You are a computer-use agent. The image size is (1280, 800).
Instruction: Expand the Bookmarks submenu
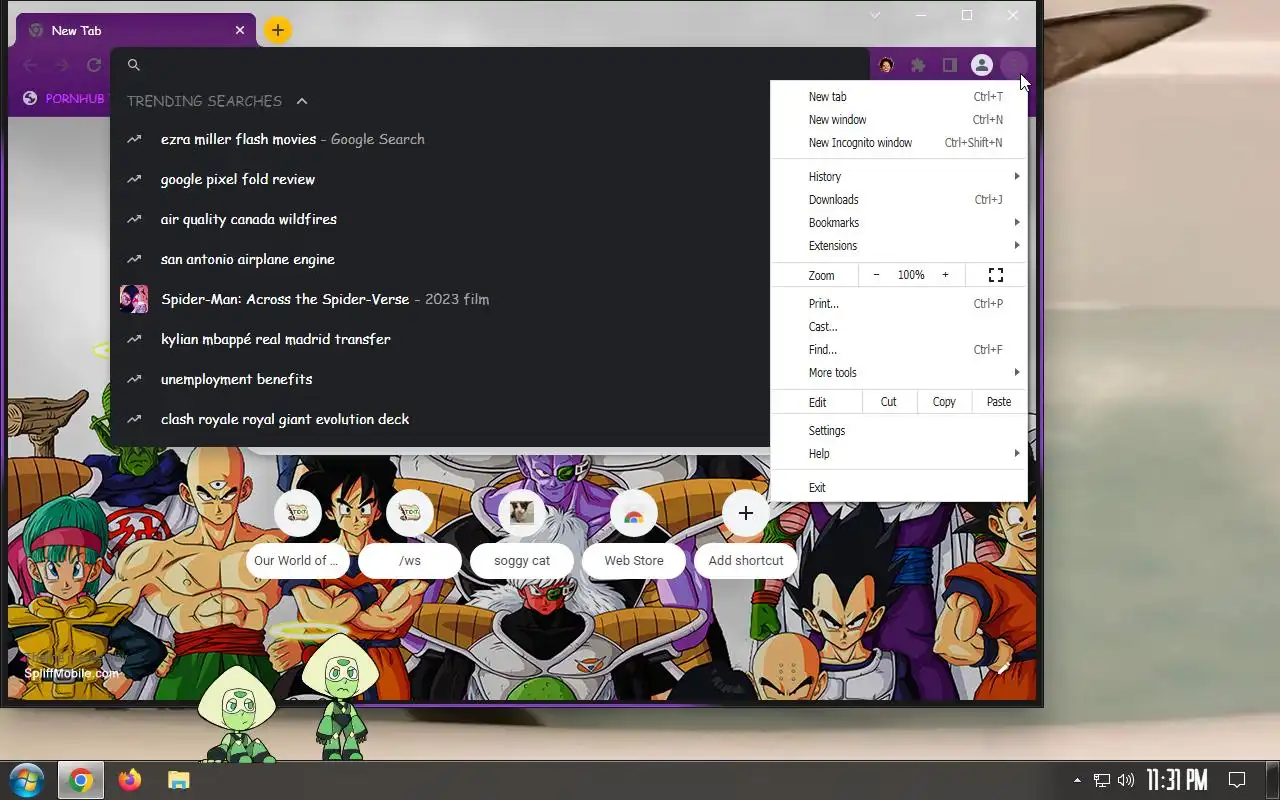tap(899, 223)
